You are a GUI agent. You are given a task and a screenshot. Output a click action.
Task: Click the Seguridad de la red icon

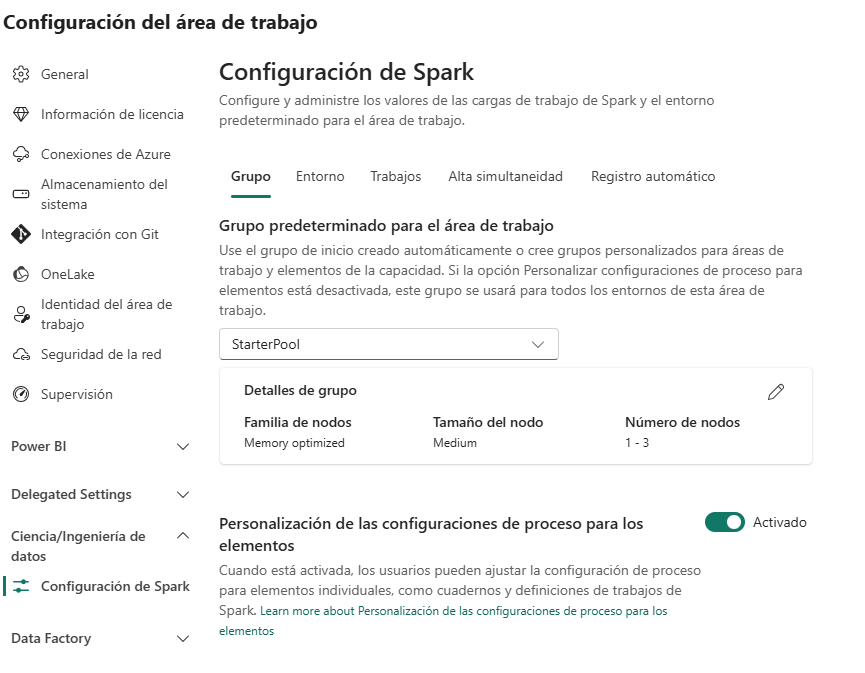[21, 354]
